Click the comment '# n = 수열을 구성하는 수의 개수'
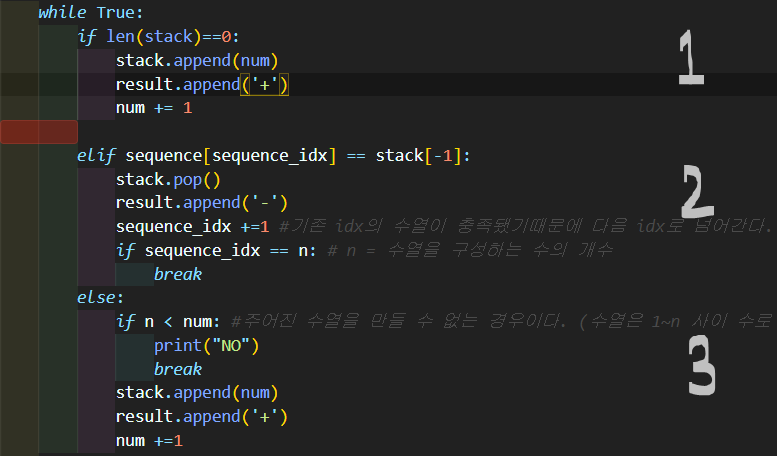 click(470, 250)
